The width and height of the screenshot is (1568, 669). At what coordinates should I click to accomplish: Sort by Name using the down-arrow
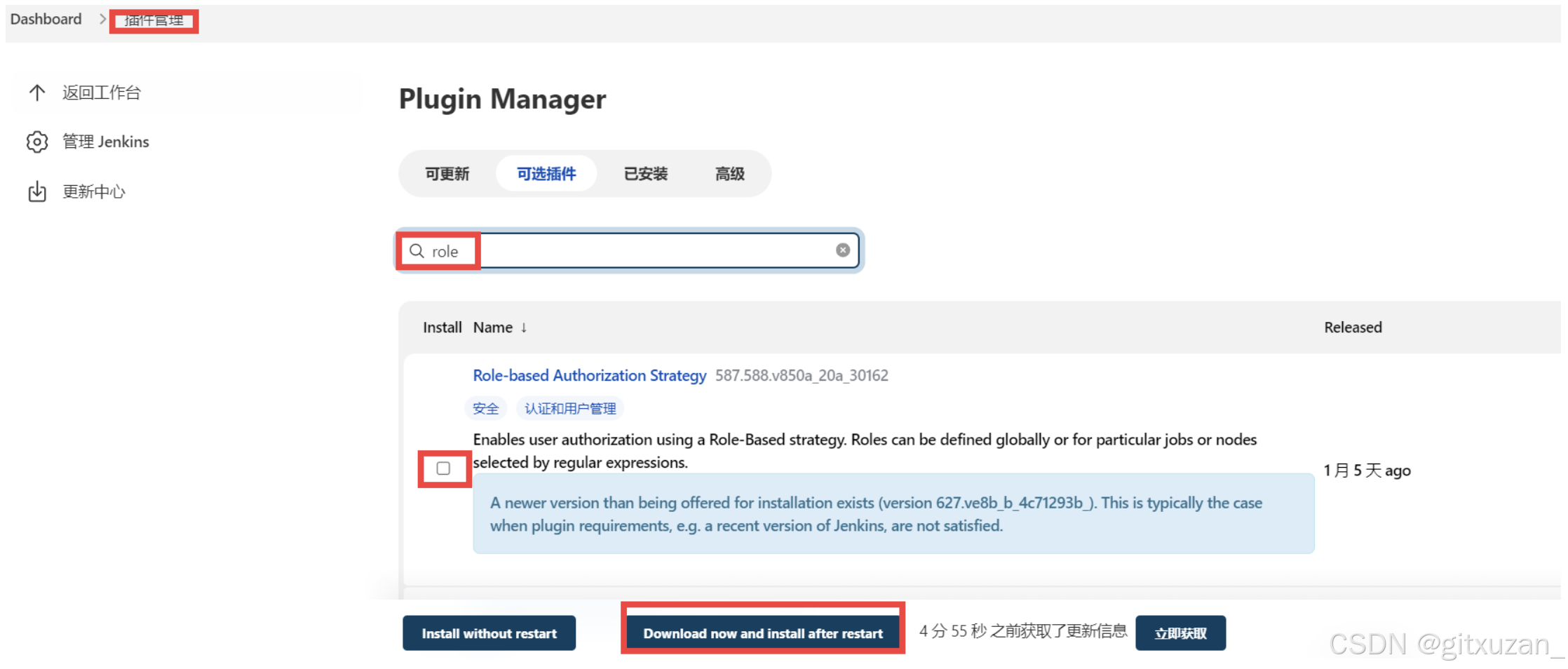(x=524, y=327)
